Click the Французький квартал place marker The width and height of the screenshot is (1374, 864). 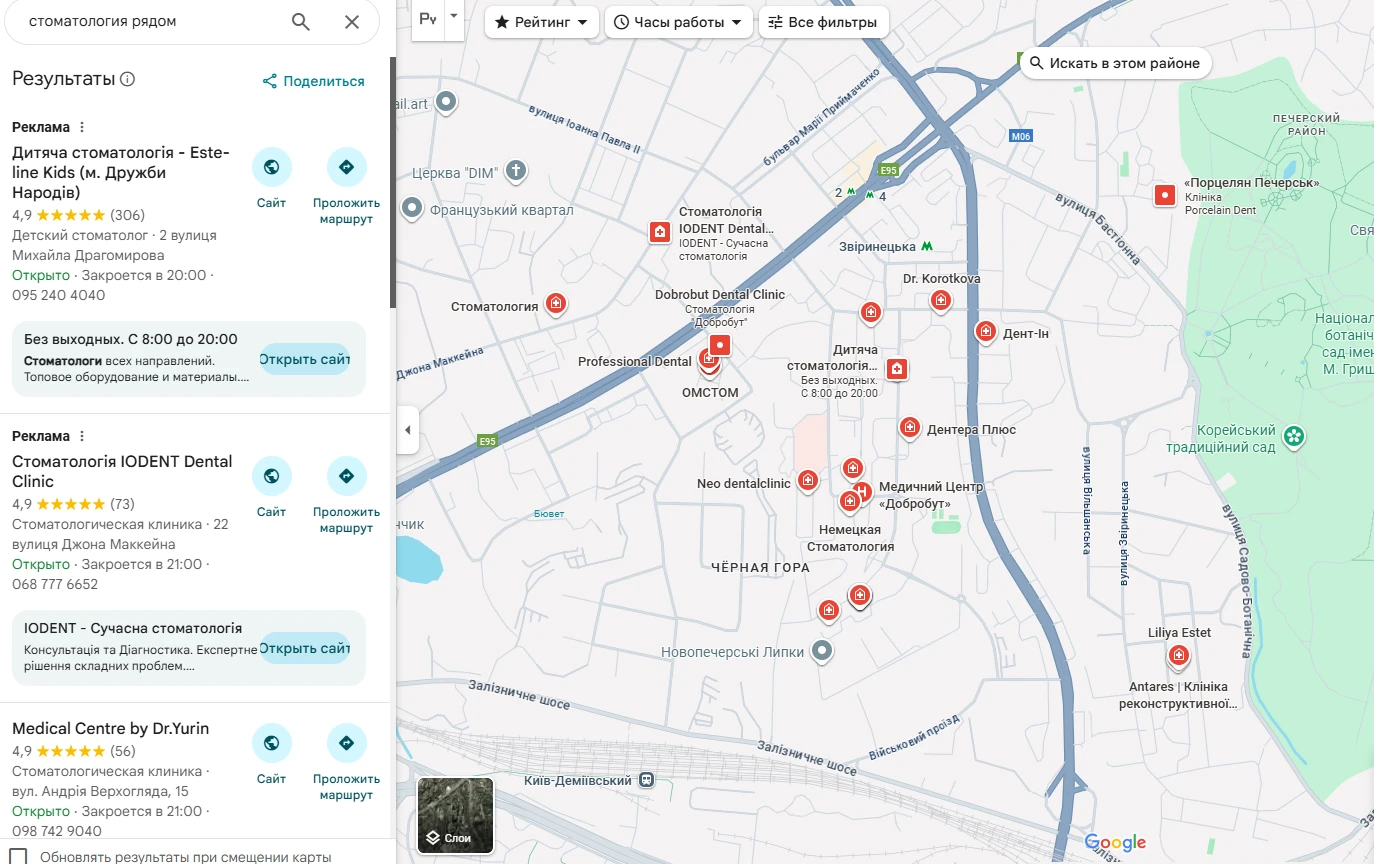tap(412, 209)
